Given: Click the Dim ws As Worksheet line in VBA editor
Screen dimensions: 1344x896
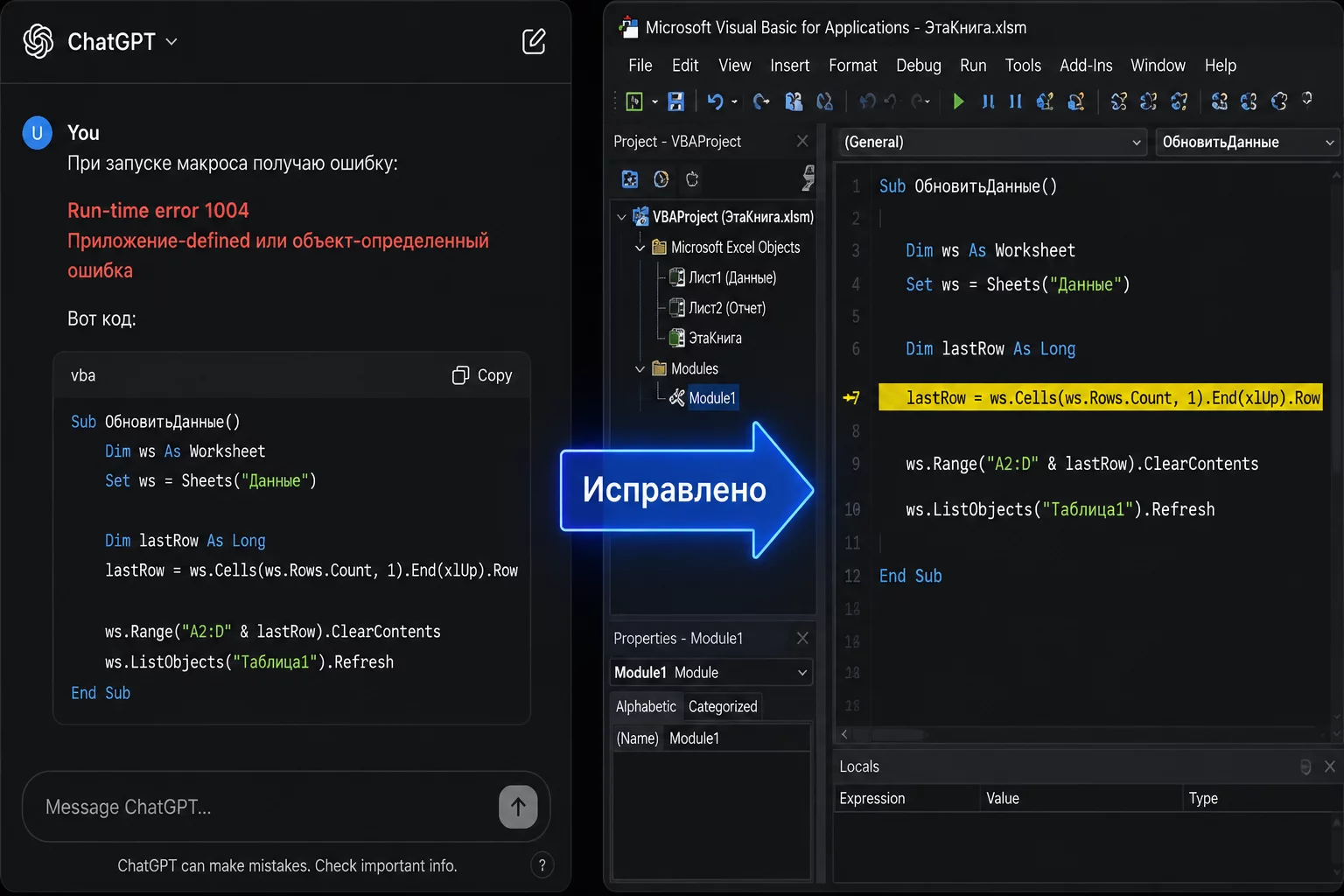Looking at the screenshot, I should (990, 250).
